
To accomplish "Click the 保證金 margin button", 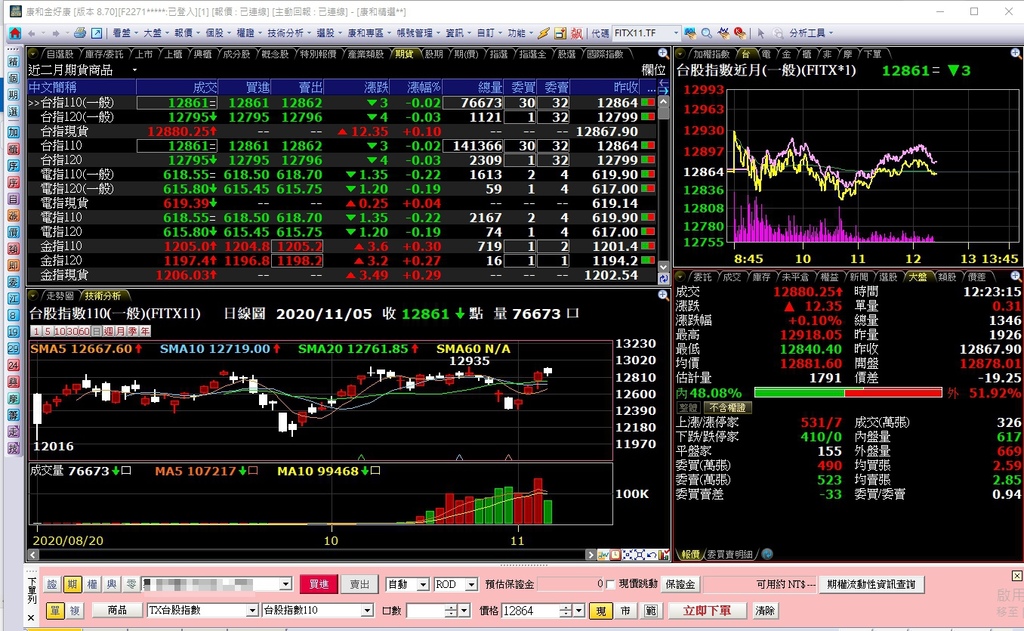I will click(x=680, y=584).
